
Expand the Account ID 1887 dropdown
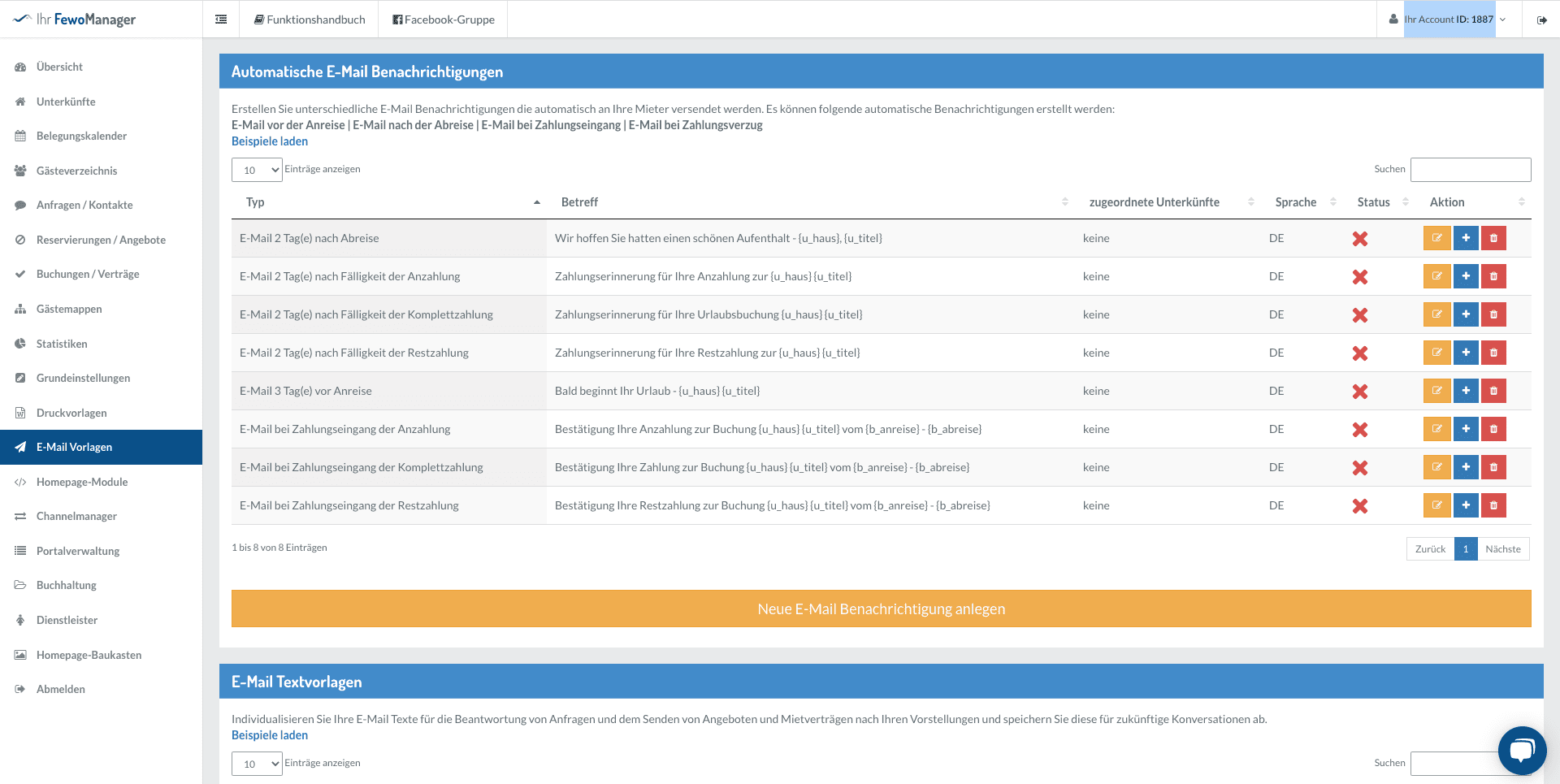(1450, 19)
